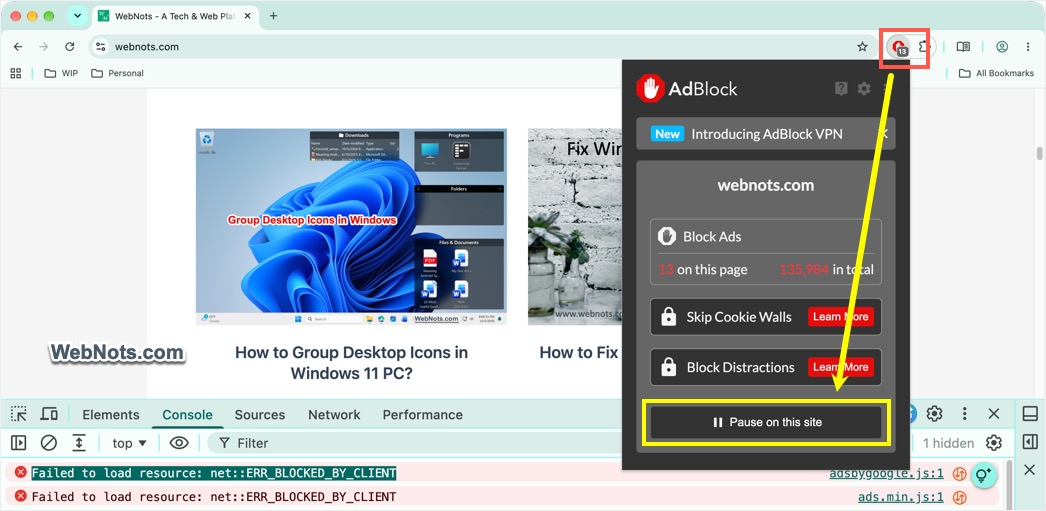Toggle the DevTools device toolbar
The image size is (1046, 511).
pyautogui.click(x=49, y=414)
